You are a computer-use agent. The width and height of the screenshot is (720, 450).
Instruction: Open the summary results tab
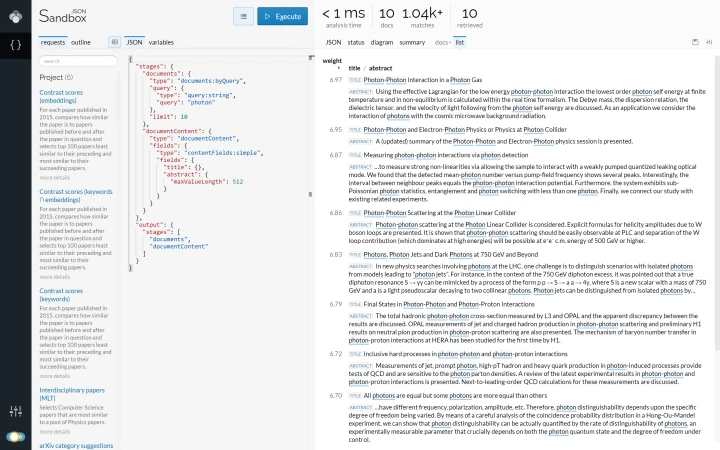[x=412, y=42]
